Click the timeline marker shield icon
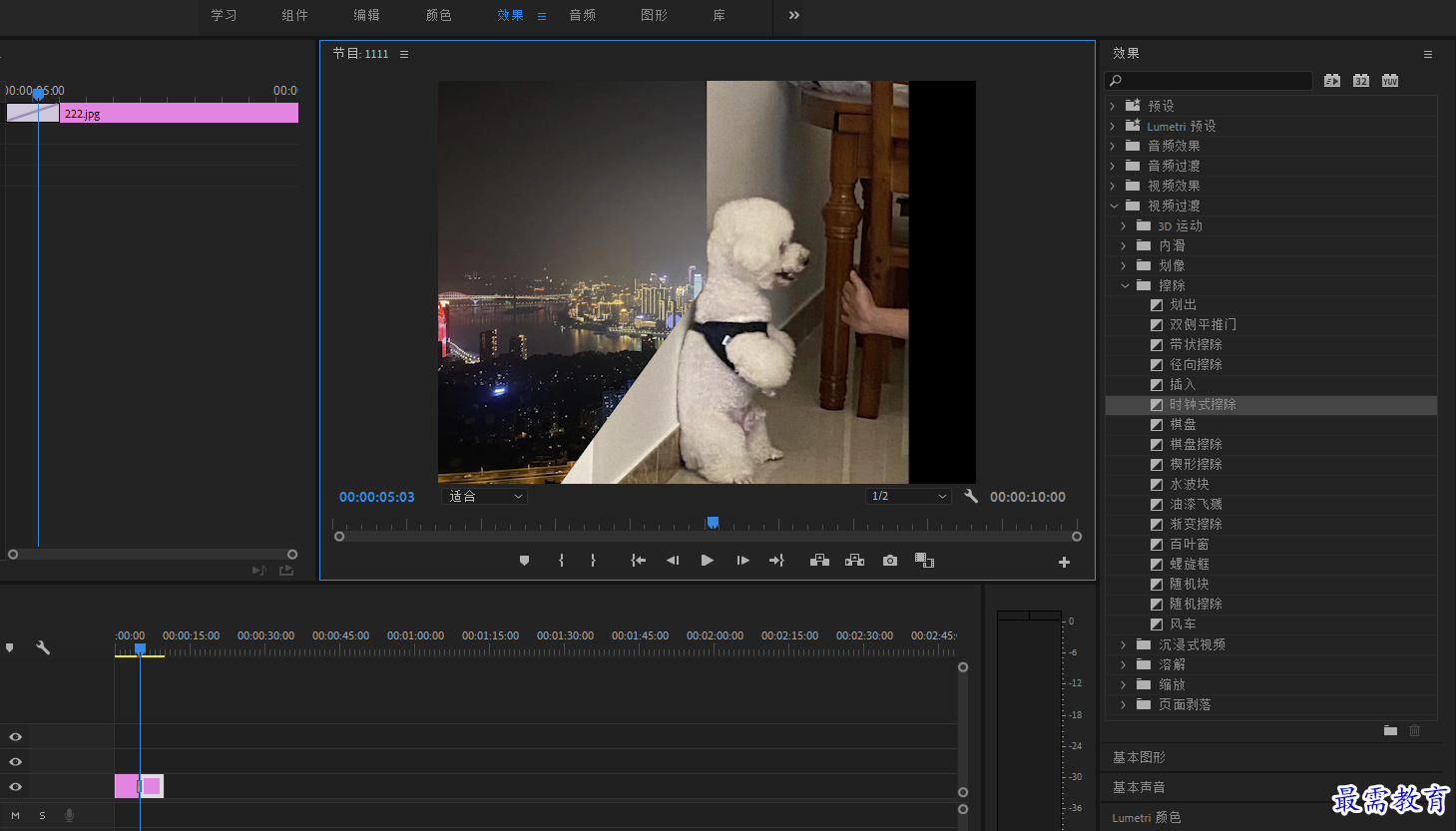The height and width of the screenshot is (831, 1456). tap(10, 647)
